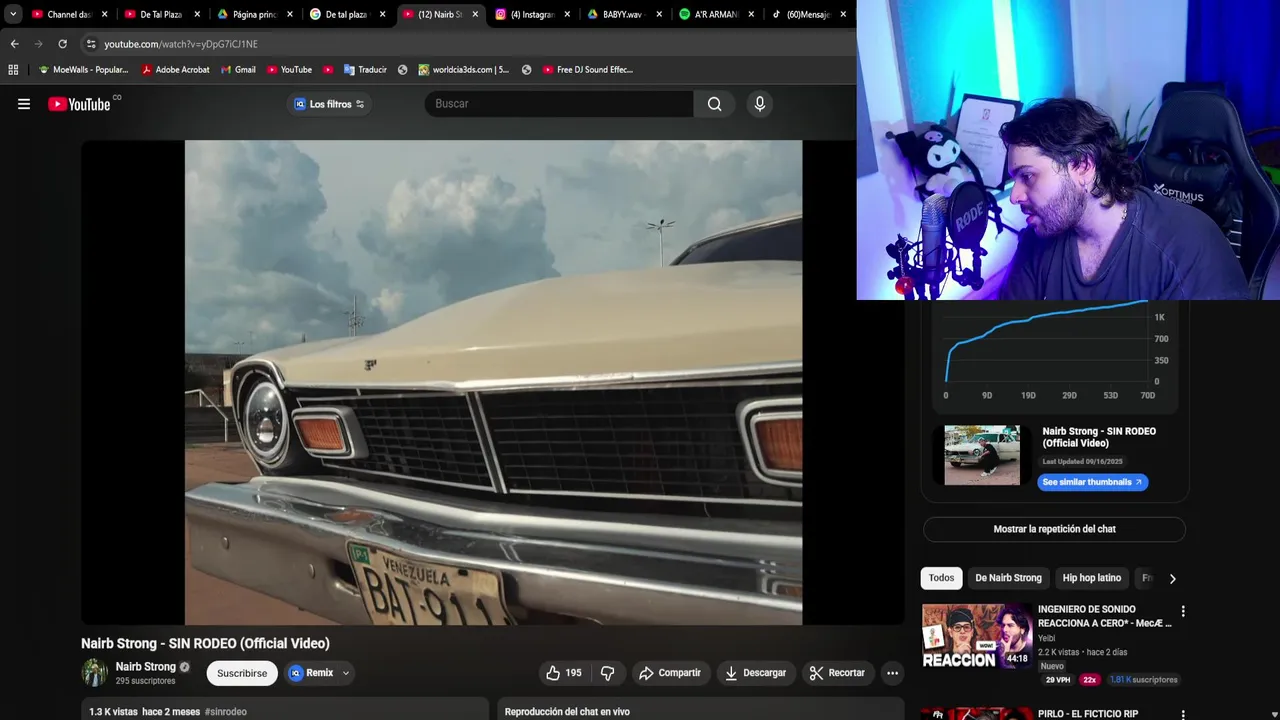Viewport: 1280px width, 720px height.
Task: Switch to (4) Instagram tab
Action: tap(531, 15)
